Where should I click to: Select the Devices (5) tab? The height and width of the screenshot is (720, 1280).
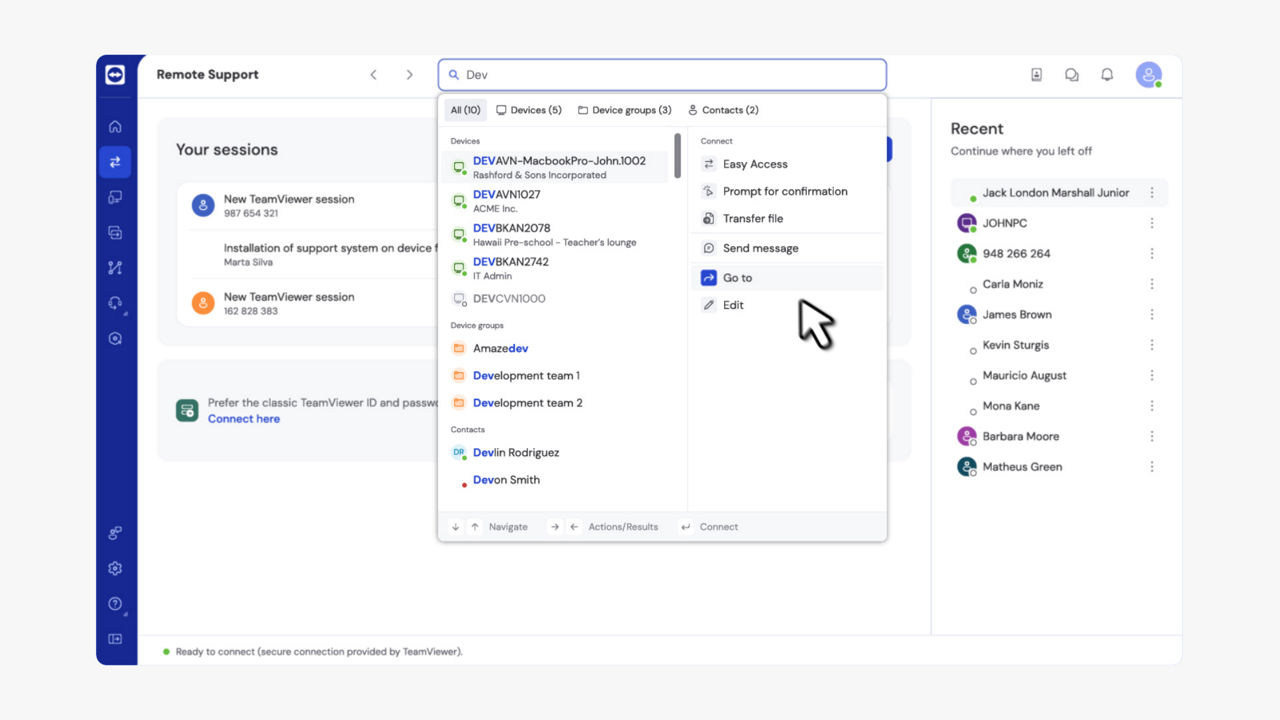(x=529, y=110)
